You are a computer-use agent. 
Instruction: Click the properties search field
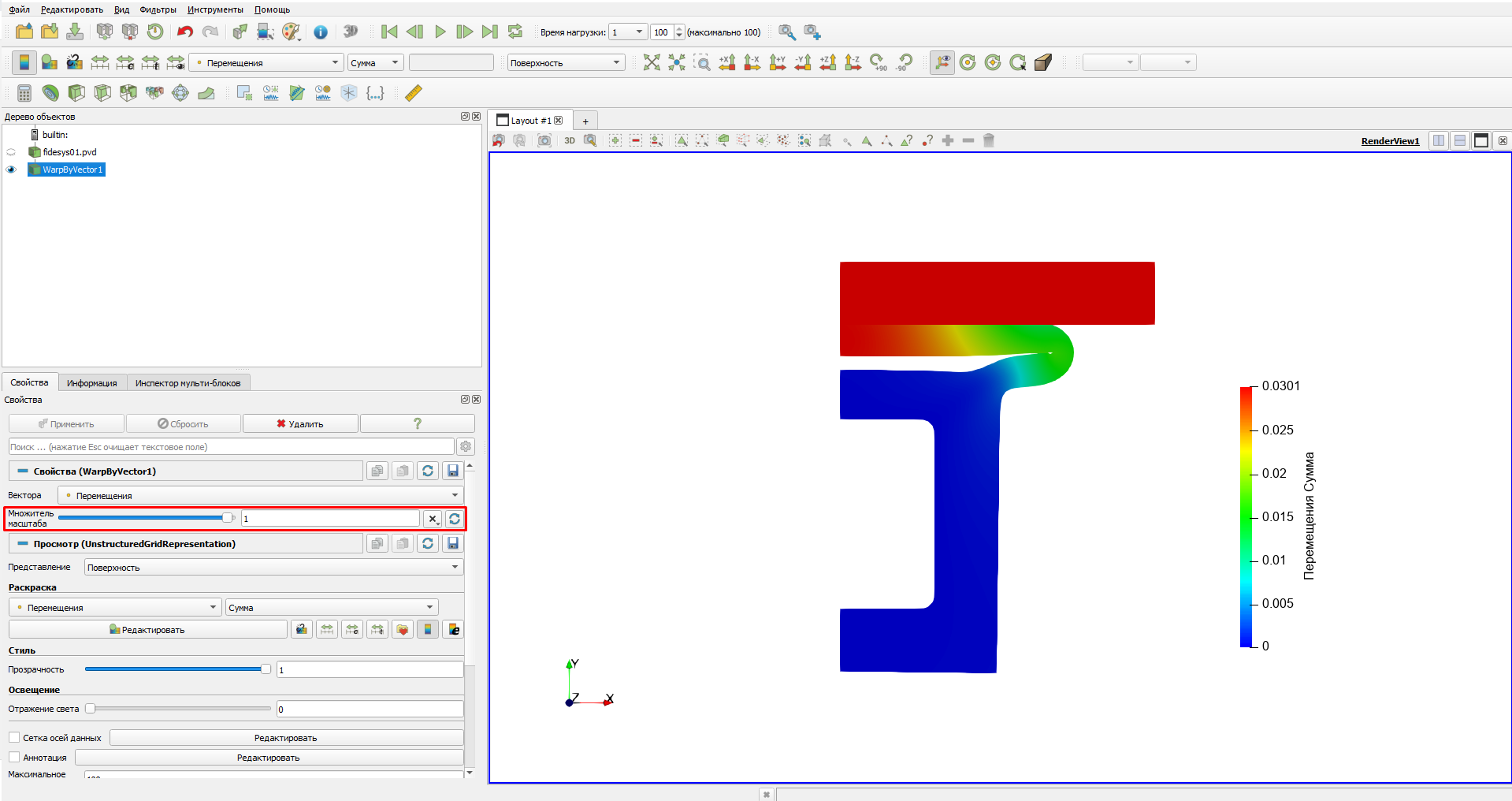point(231,446)
